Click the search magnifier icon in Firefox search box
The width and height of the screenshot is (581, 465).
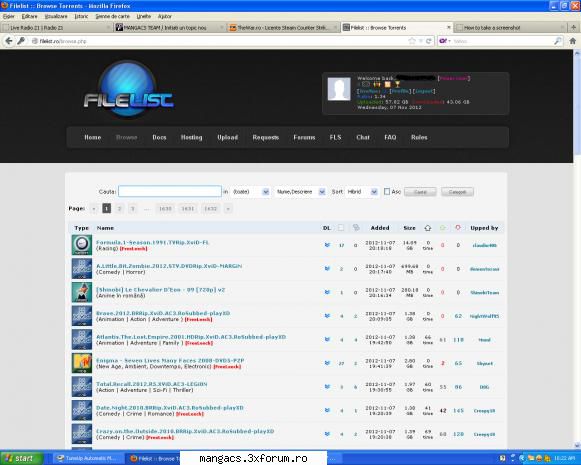558,41
